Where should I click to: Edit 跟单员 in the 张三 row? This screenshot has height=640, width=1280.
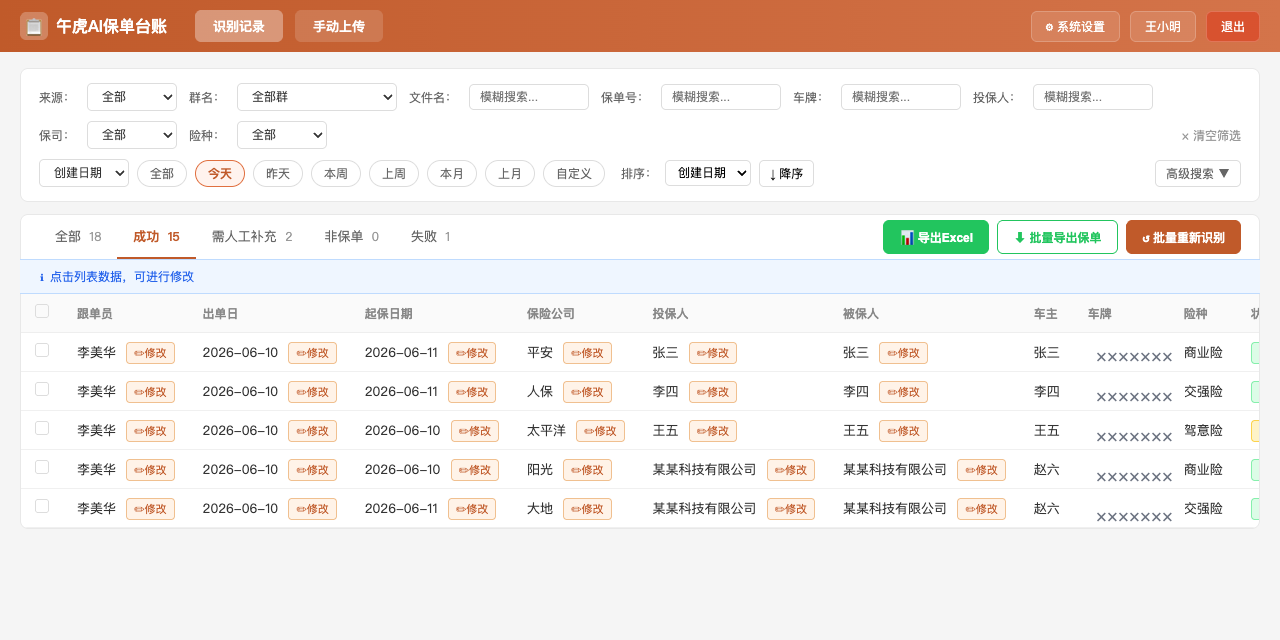pyautogui.click(x=150, y=353)
